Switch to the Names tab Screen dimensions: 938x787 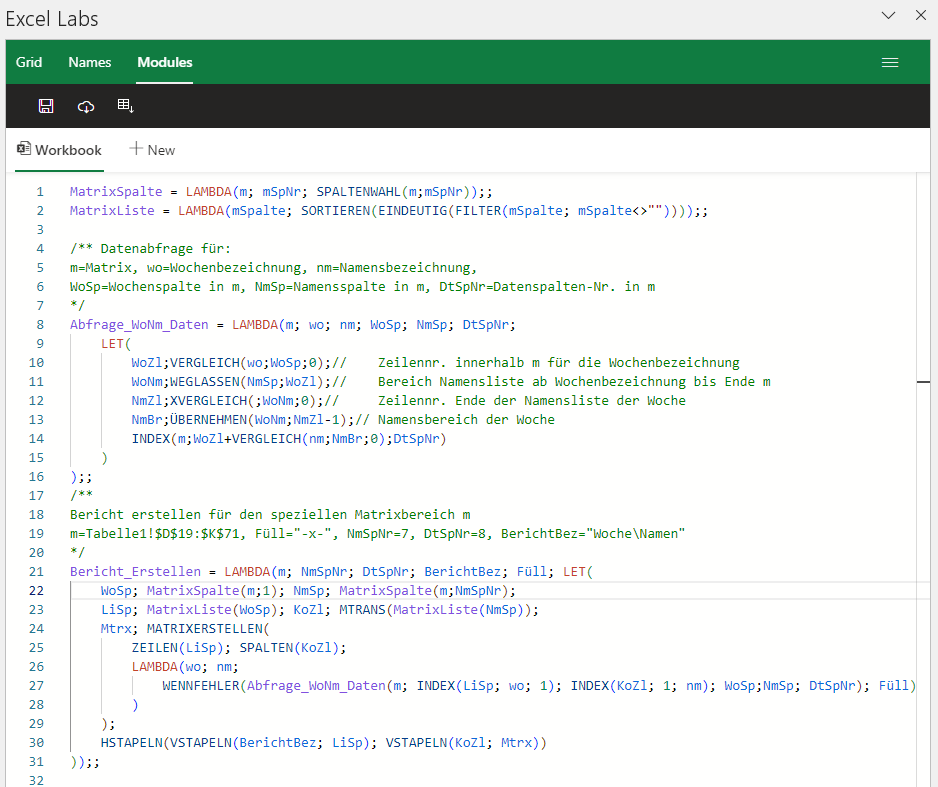click(x=90, y=62)
